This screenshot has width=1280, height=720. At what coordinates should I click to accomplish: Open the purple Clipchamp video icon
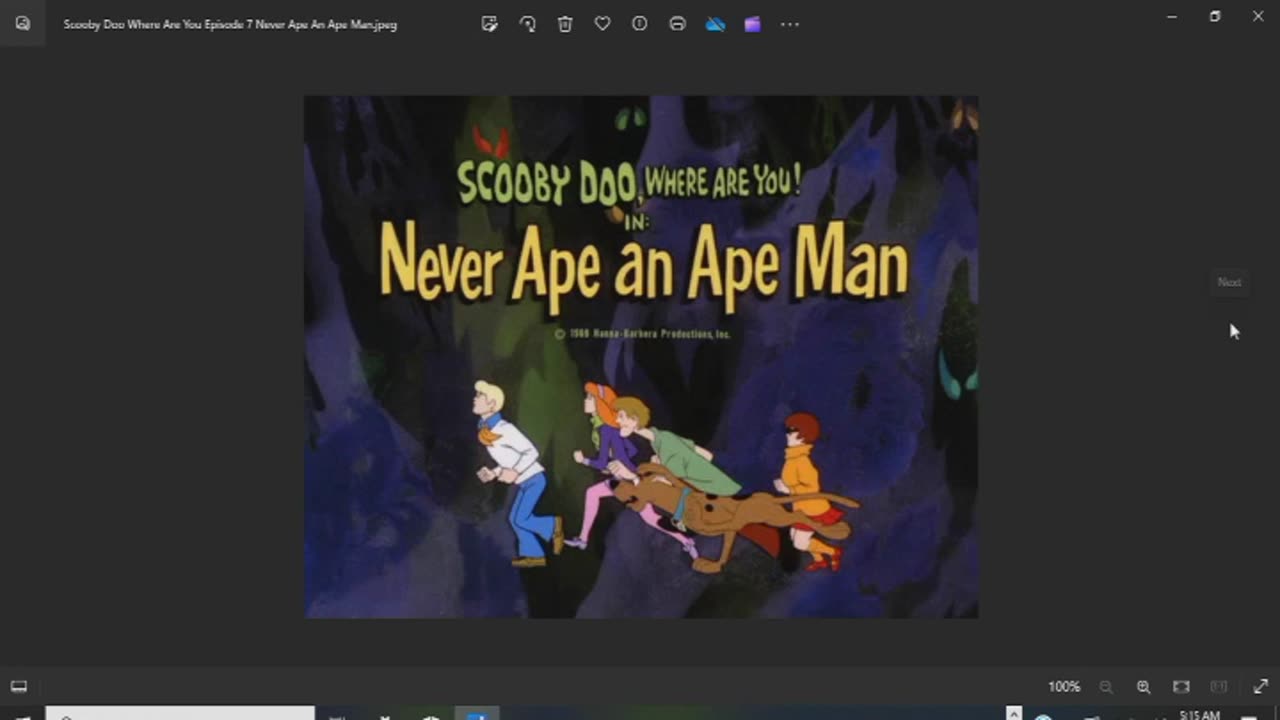click(x=752, y=24)
